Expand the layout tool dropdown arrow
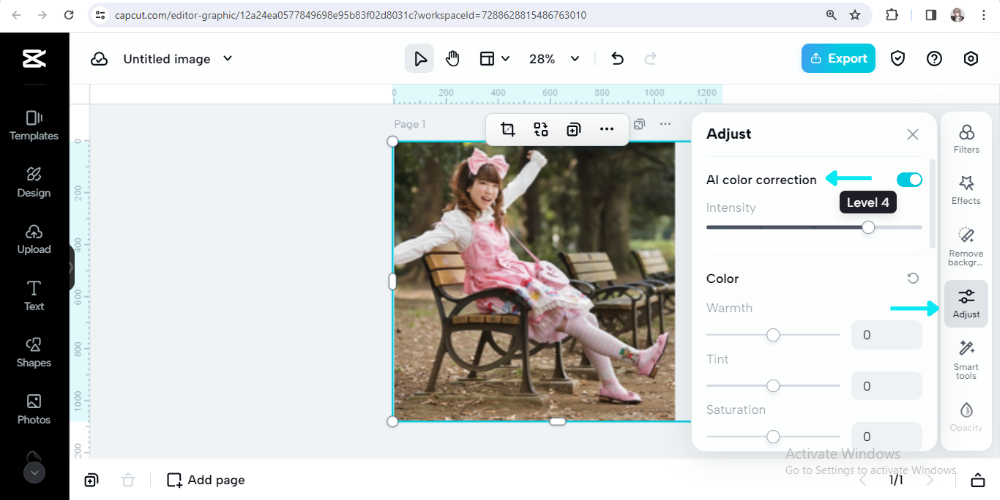Screen dimensions: 1000x500 506,59
